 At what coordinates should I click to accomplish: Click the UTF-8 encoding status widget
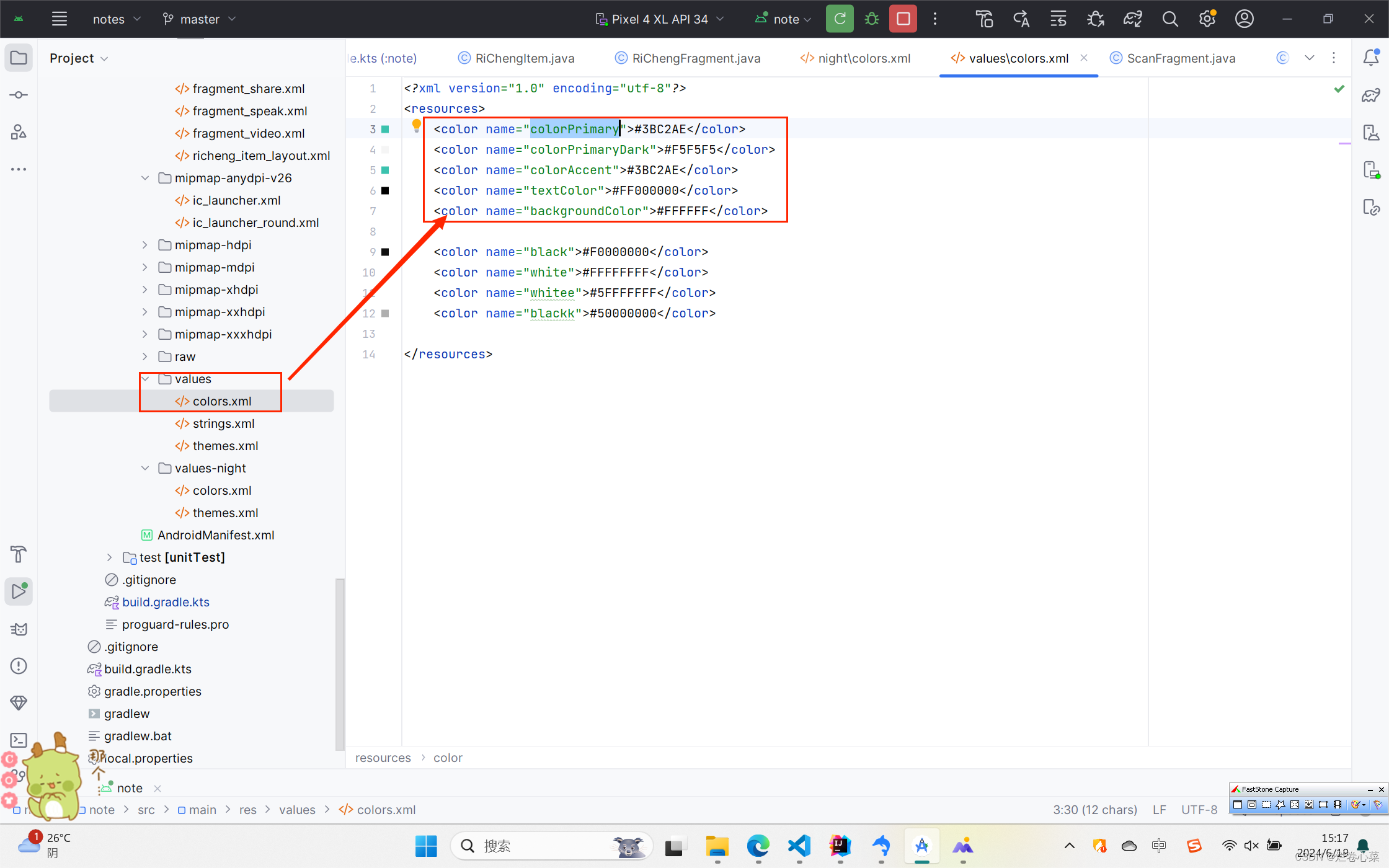[x=1199, y=810]
